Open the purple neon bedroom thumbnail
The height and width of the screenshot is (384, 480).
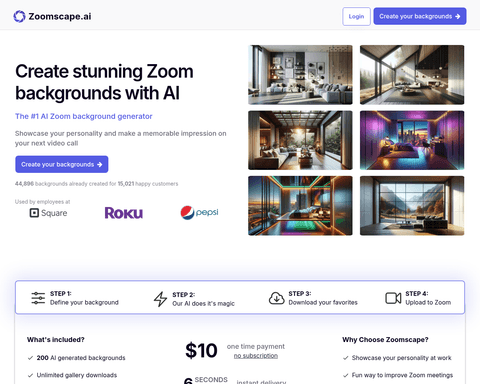point(412,140)
